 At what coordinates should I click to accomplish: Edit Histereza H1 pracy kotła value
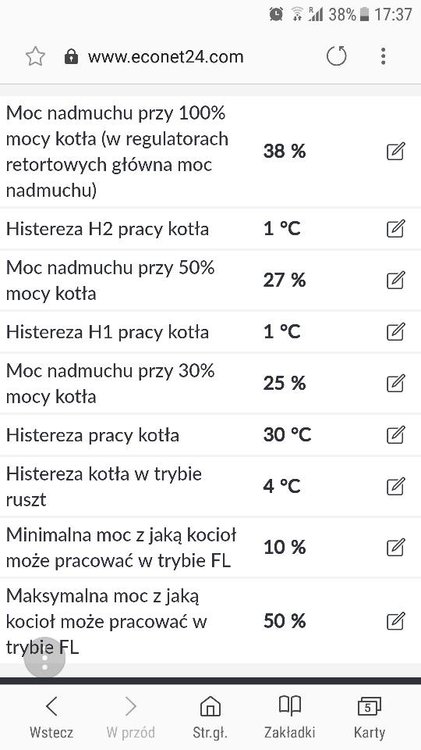pyautogui.click(x=396, y=331)
